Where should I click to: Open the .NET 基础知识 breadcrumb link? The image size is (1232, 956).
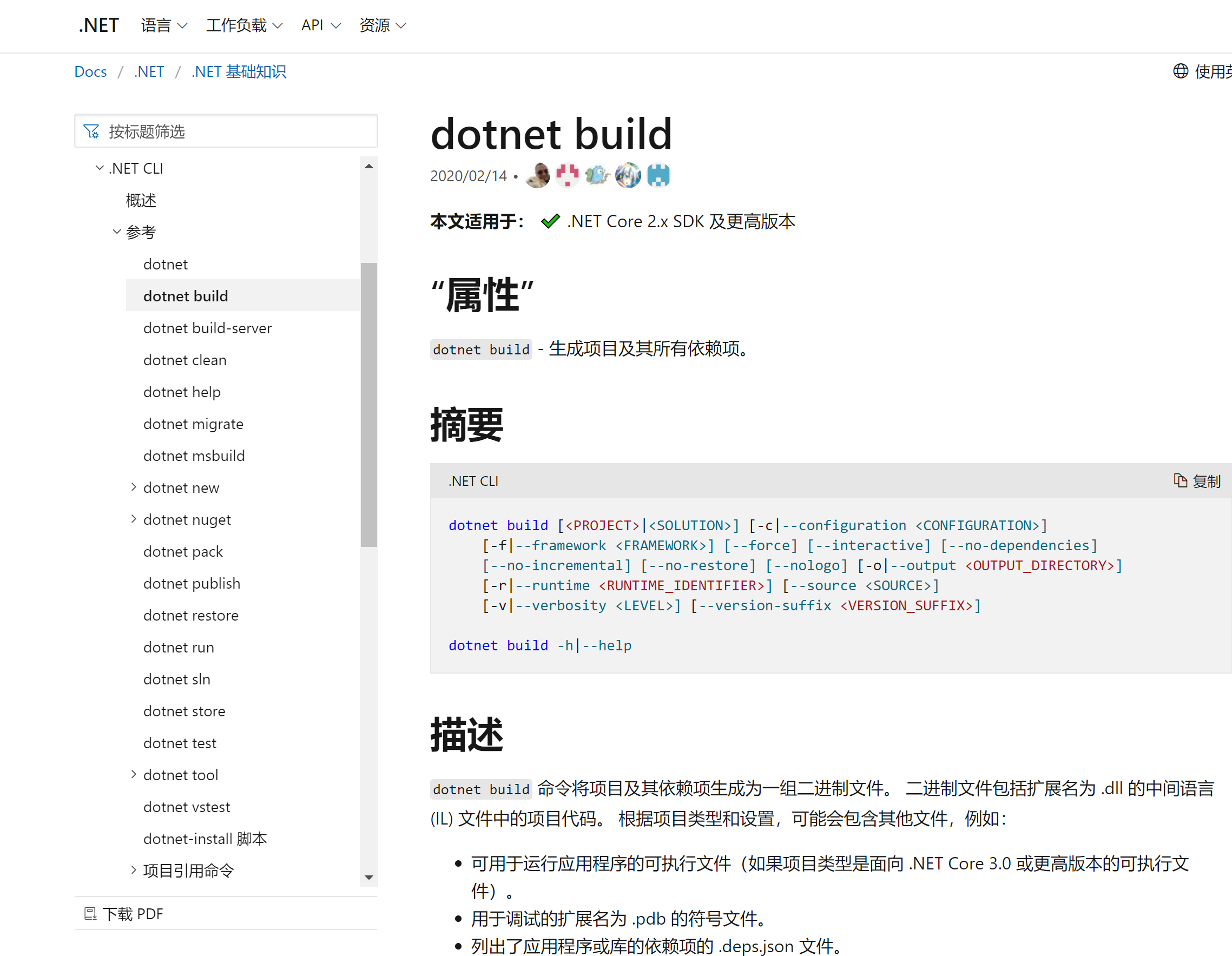coord(239,71)
